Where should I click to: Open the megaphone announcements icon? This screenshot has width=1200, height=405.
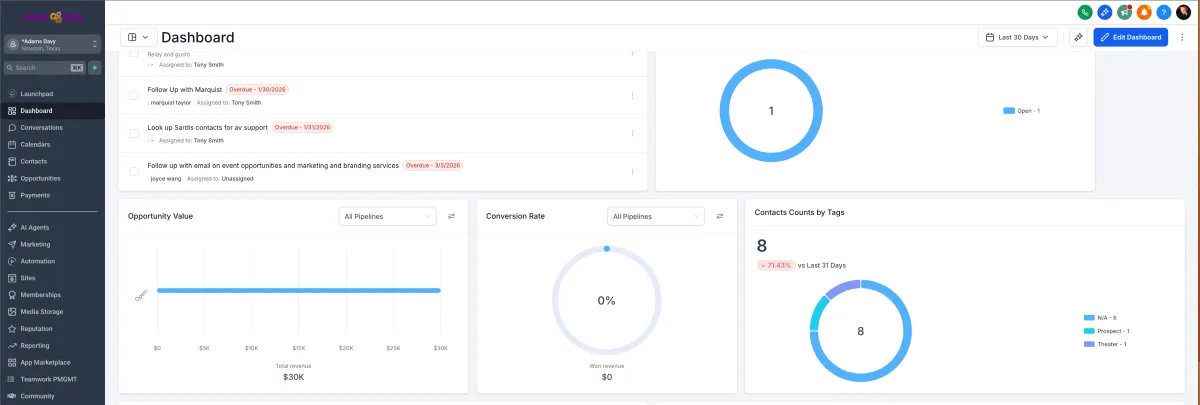click(1124, 12)
